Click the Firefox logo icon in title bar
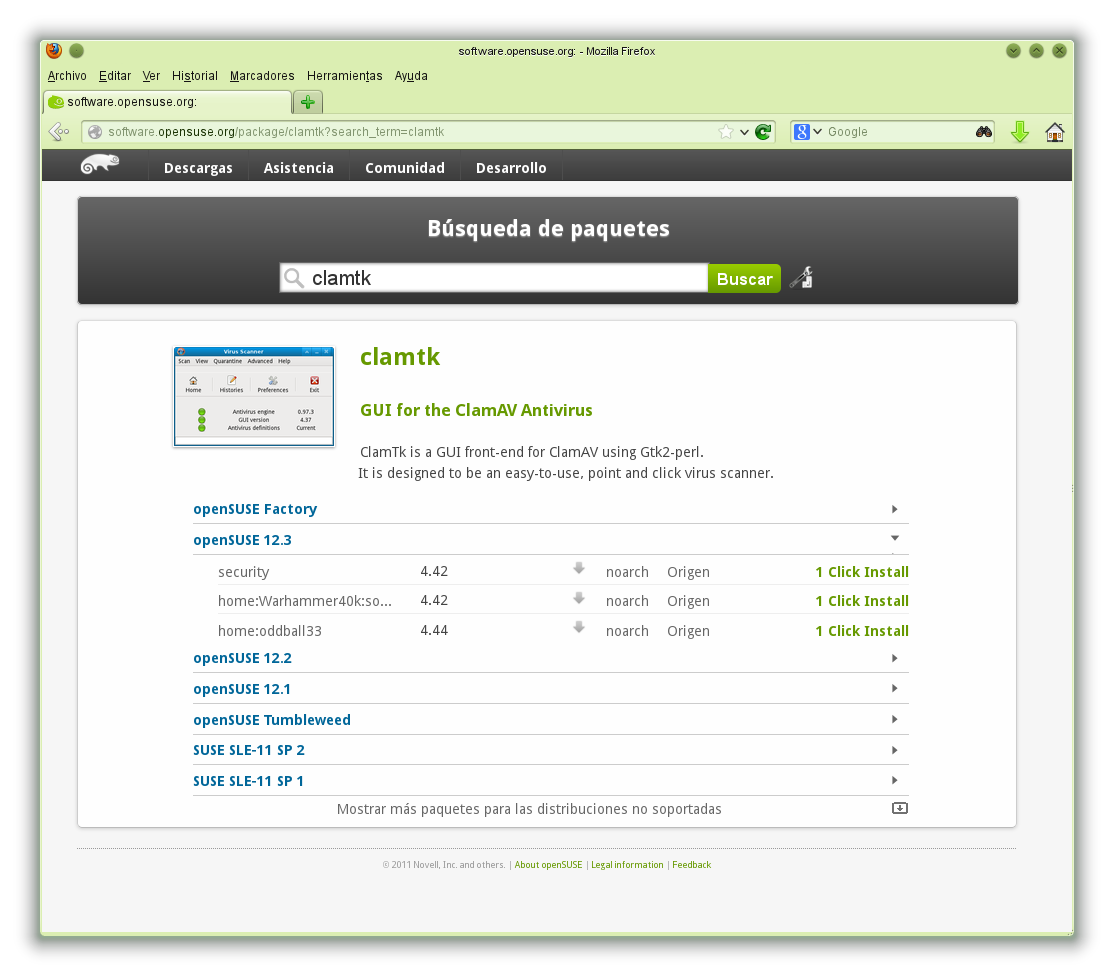1114x976 pixels. point(54,50)
